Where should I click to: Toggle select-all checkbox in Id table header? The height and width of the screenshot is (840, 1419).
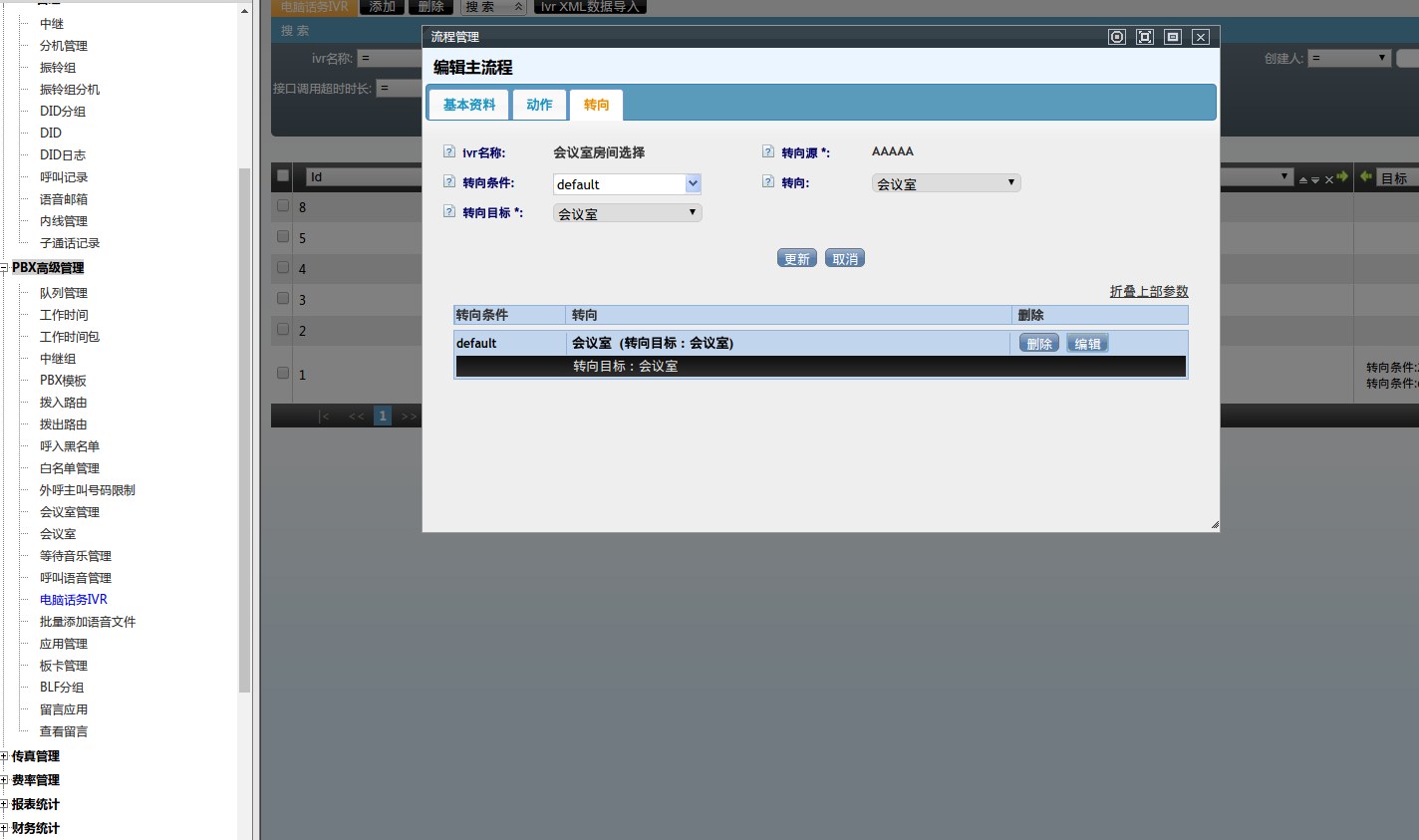click(283, 175)
